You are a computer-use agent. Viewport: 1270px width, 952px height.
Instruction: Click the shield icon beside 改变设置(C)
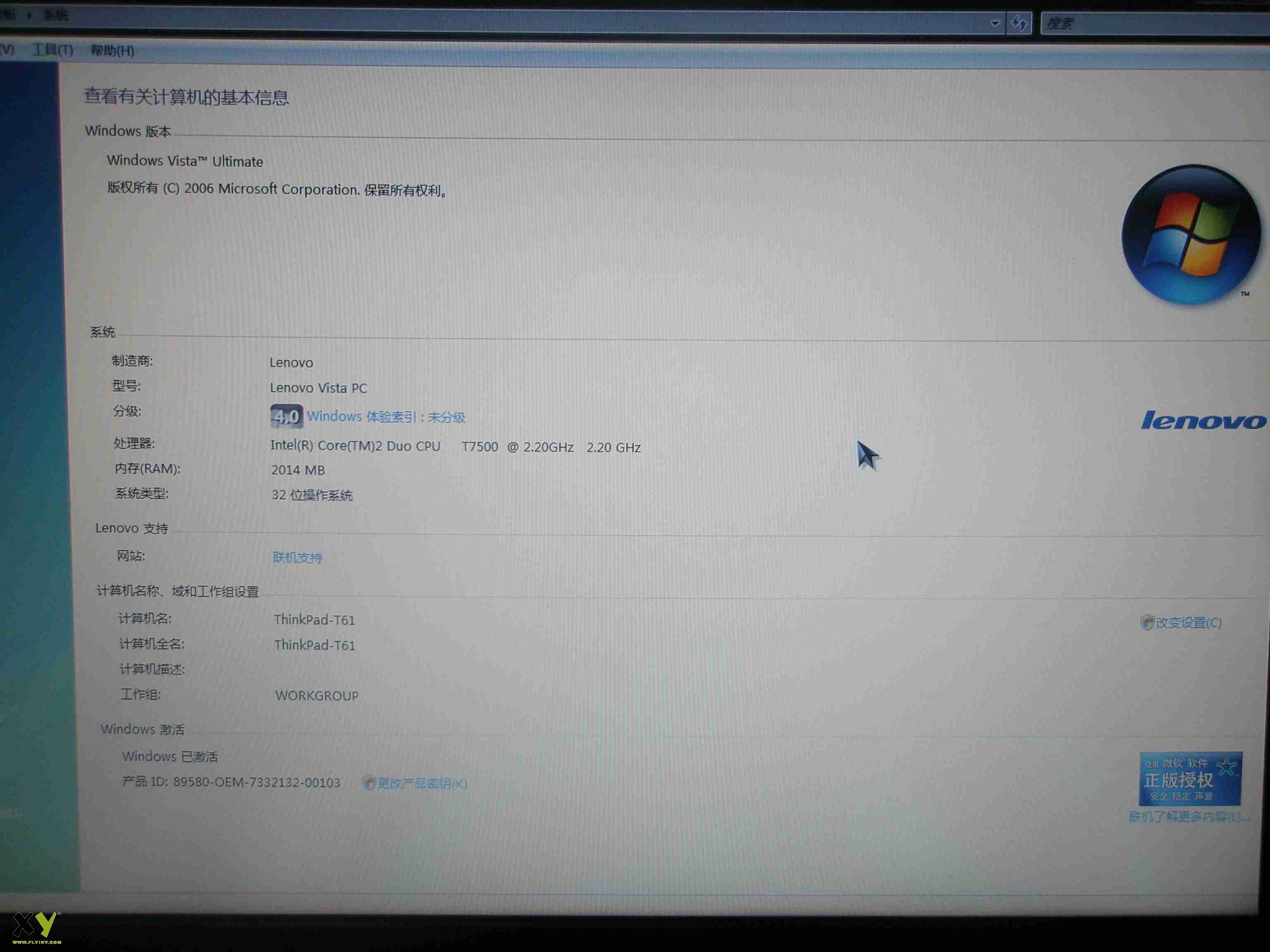tap(1147, 622)
